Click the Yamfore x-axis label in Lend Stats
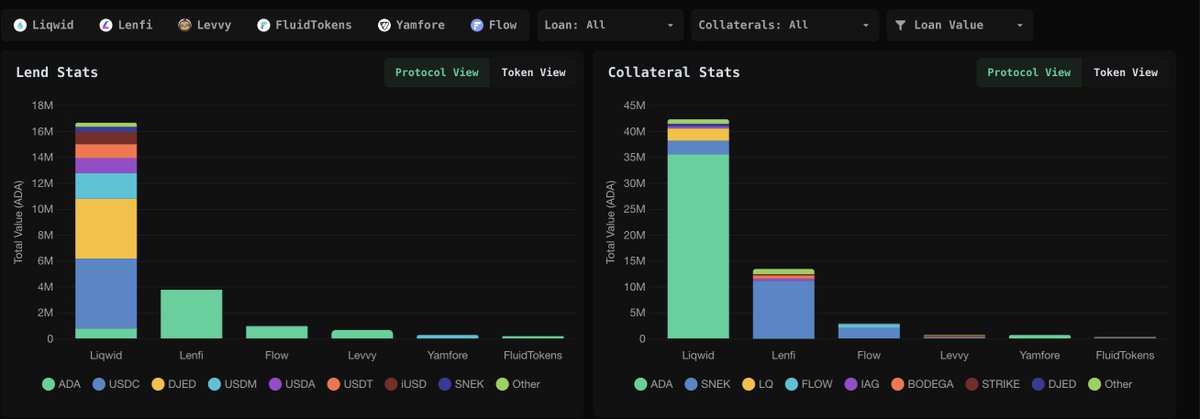This screenshot has width=1200, height=419. [x=447, y=355]
